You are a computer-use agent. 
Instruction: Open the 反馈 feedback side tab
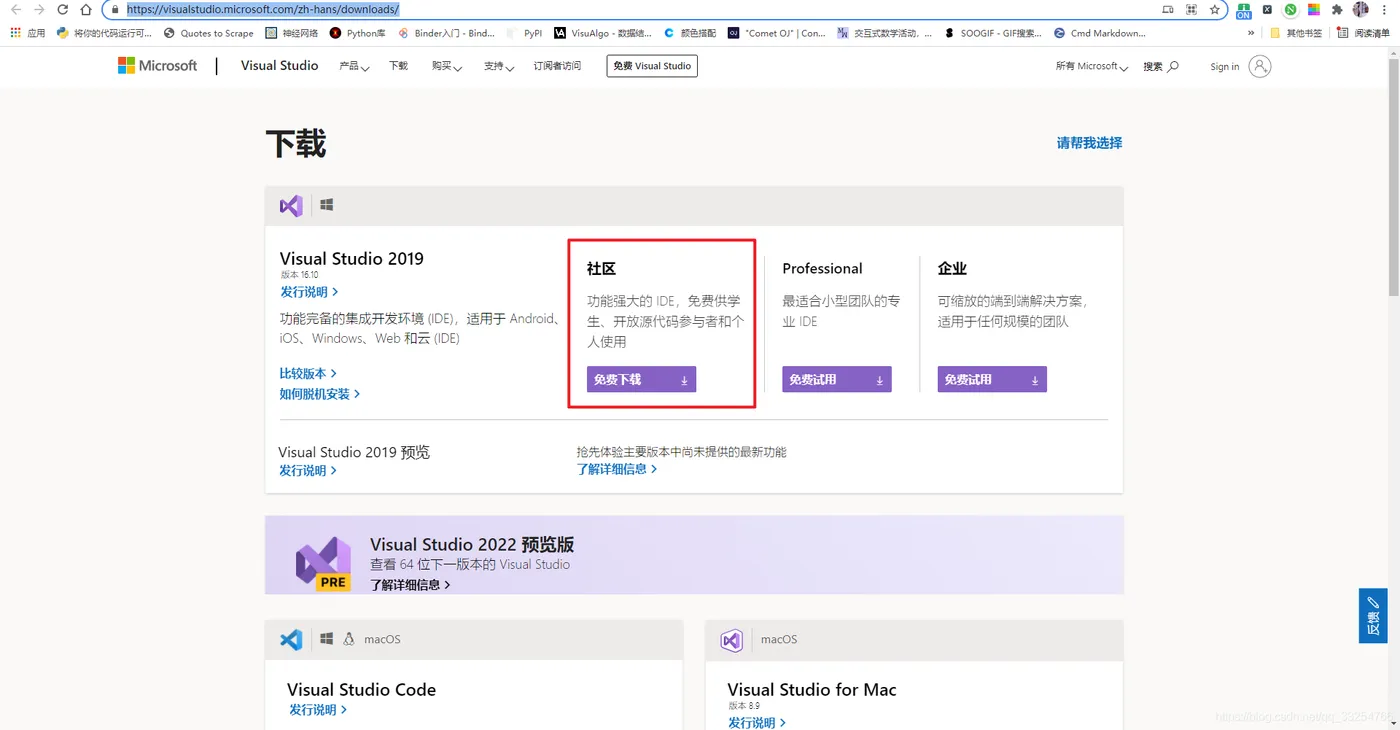click(x=1372, y=615)
